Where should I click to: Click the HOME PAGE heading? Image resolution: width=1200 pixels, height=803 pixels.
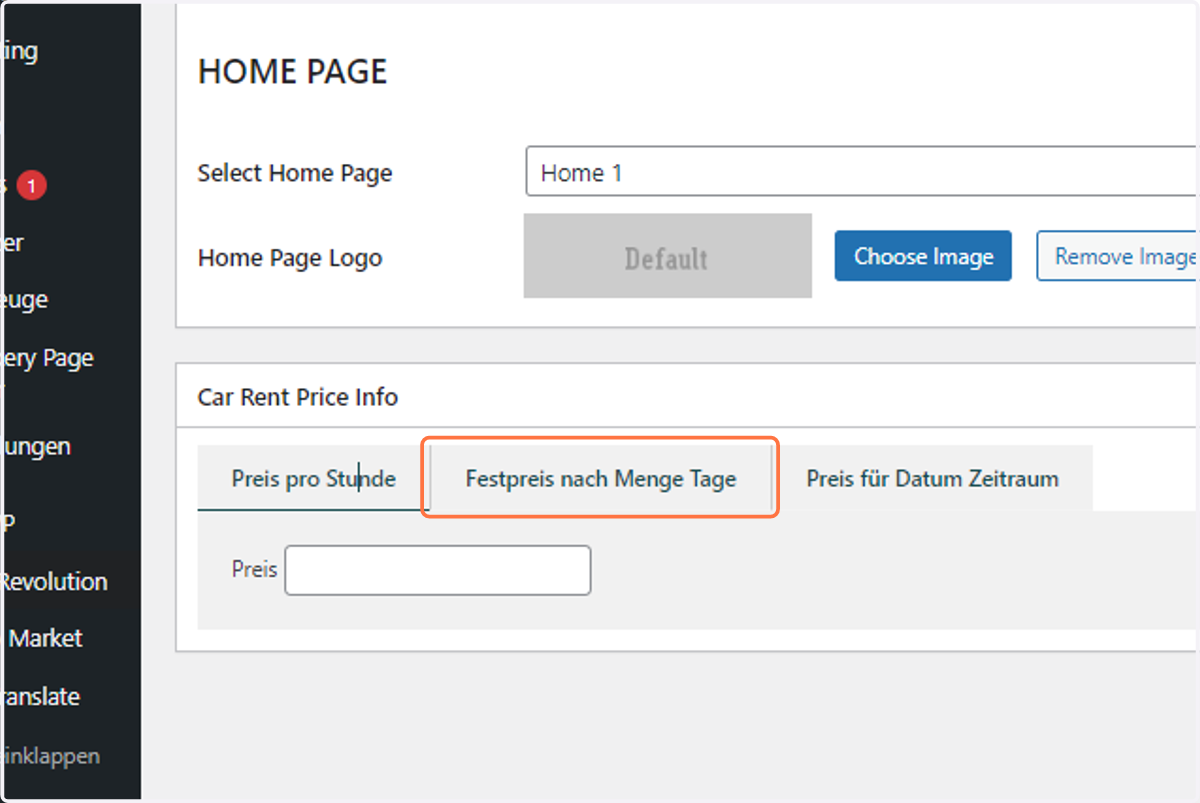coord(292,72)
